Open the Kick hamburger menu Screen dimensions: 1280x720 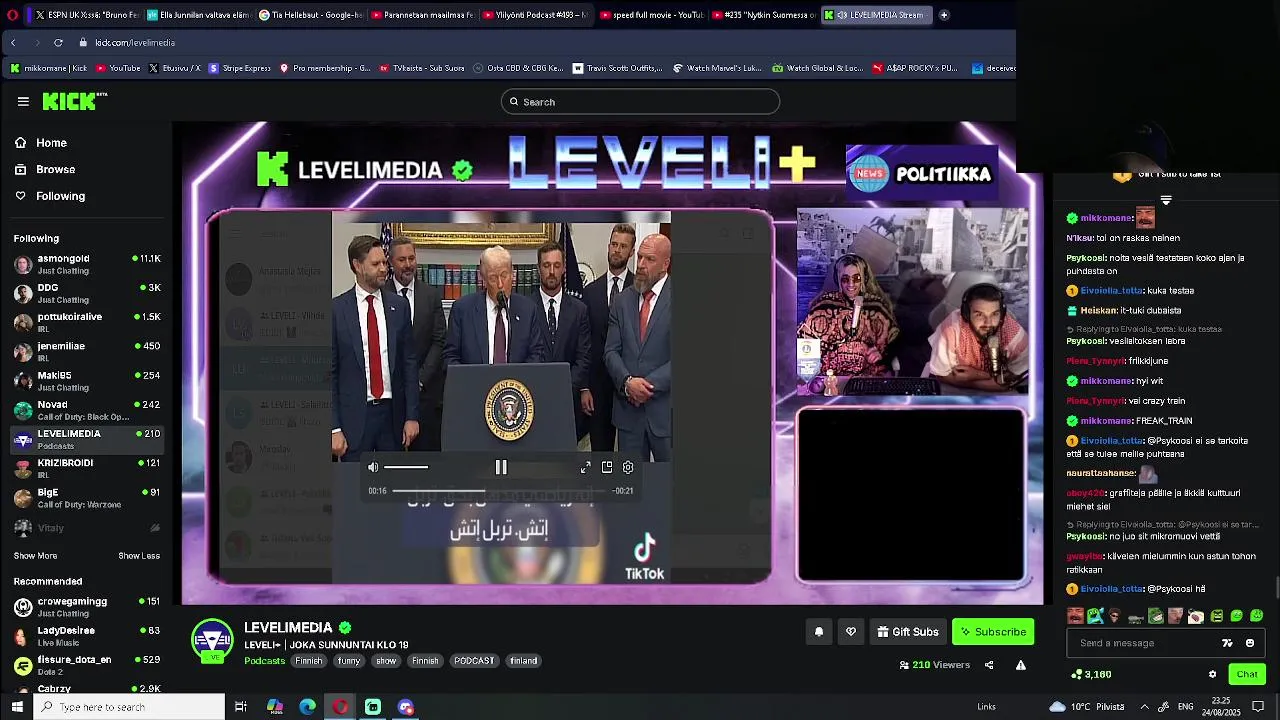(23, 101)
